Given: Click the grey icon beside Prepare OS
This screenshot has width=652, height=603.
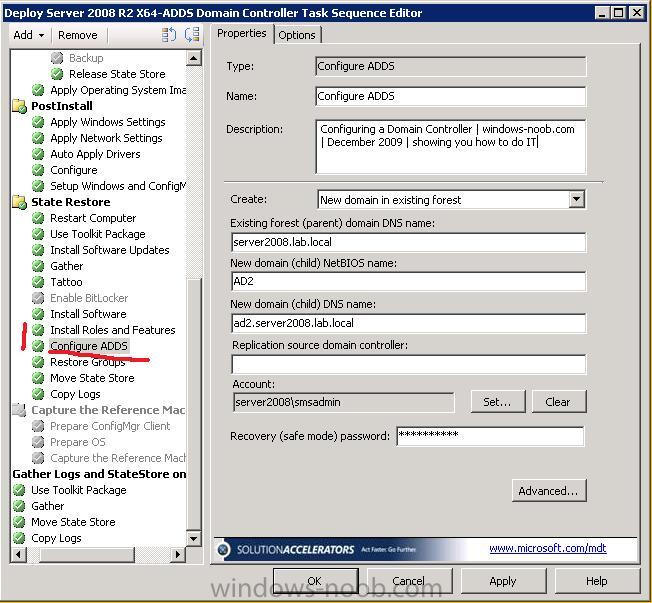Looking at the screenshot, I should [x=38, y=442].
